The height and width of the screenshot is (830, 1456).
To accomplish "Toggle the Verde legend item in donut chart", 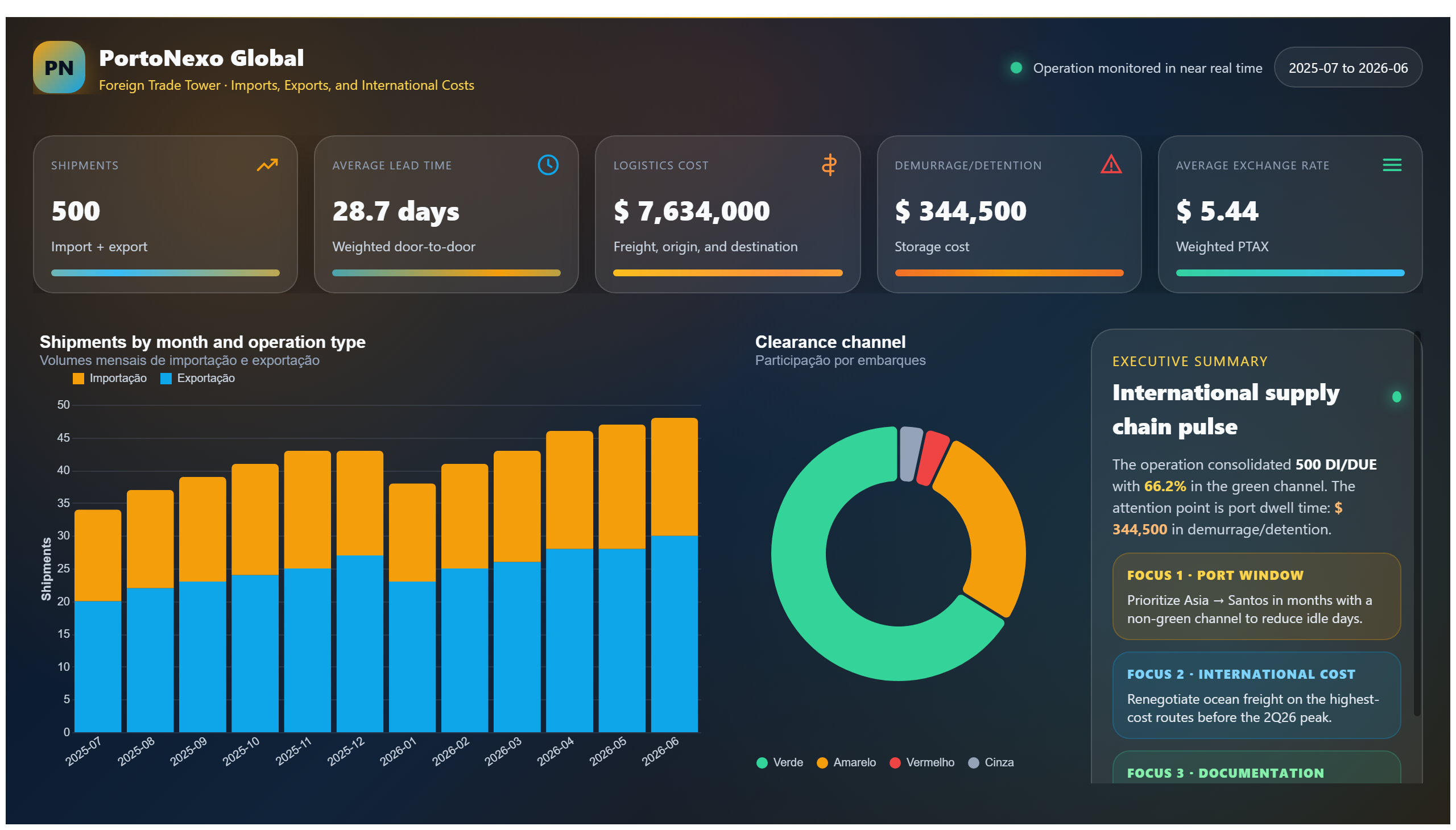I will [779, 763].
